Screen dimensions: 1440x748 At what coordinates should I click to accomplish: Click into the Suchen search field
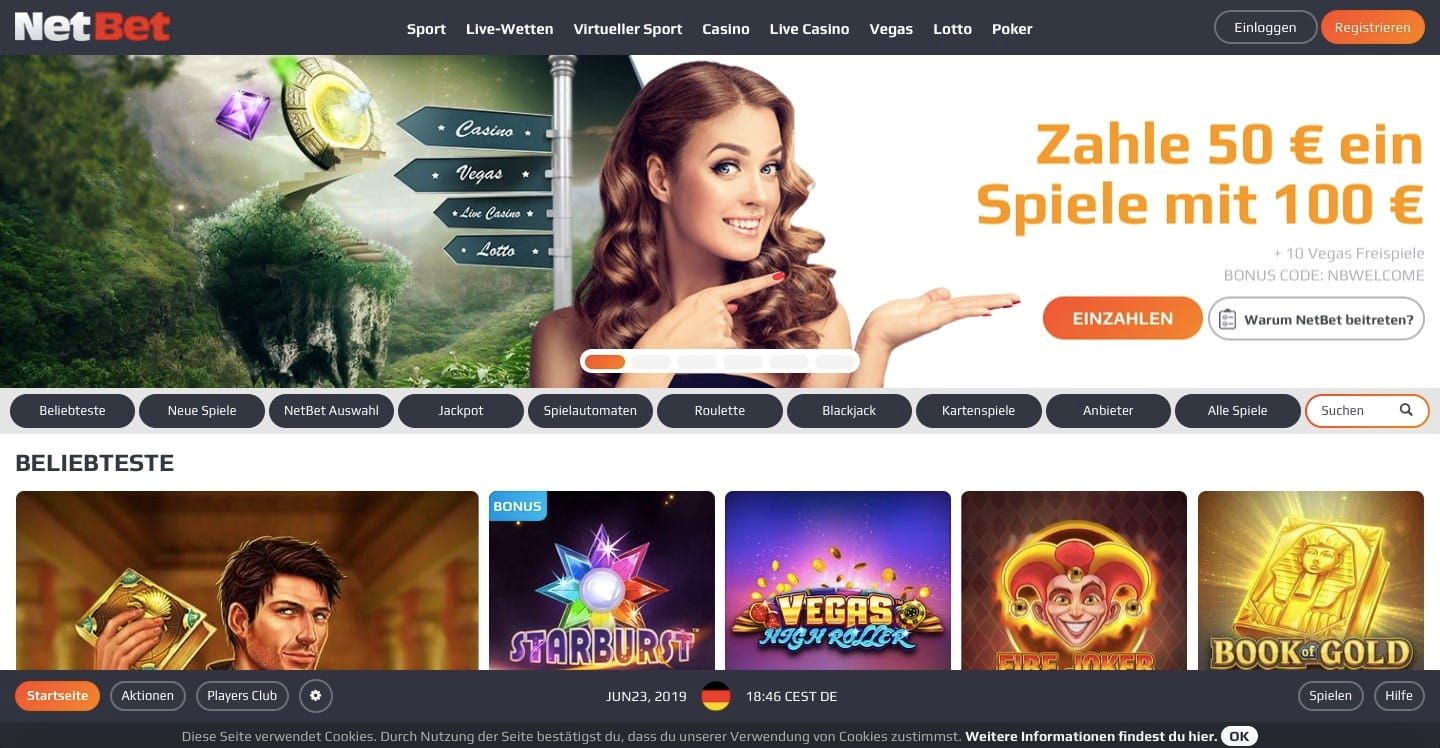pyautogui.click(x=1355, y=410)
